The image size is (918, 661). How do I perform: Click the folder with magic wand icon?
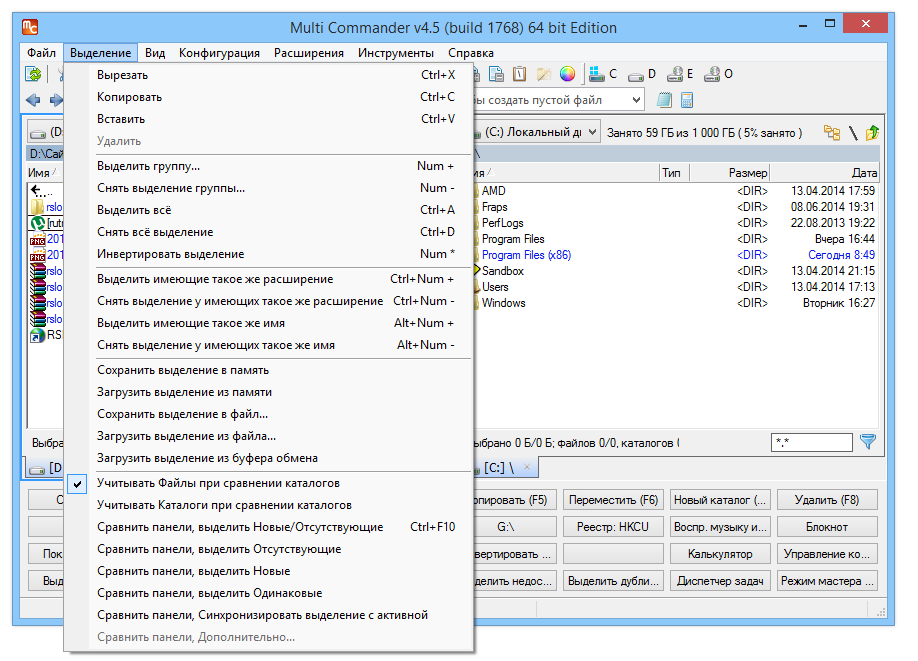point(544,74)
